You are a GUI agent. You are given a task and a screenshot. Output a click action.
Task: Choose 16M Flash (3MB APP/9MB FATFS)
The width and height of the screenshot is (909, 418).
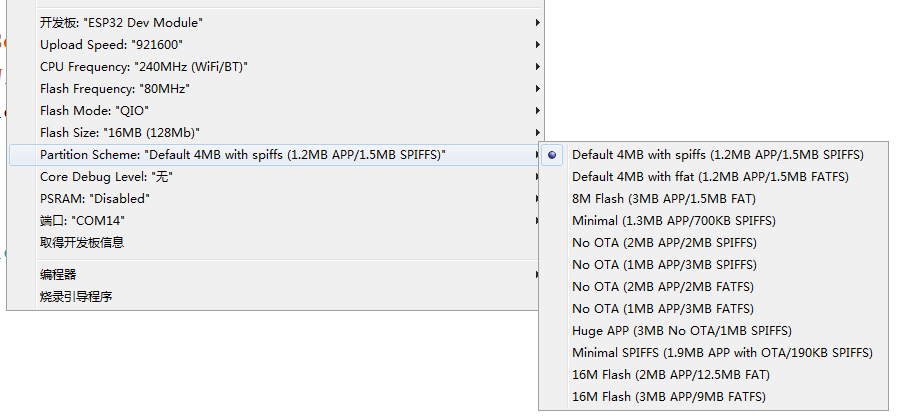(714, 397)
